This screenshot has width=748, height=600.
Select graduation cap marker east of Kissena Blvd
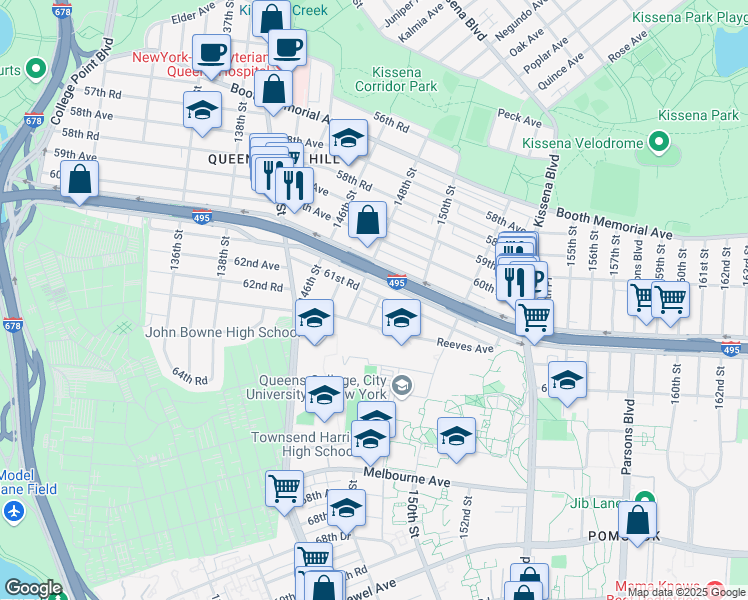(x=567, y=383)
